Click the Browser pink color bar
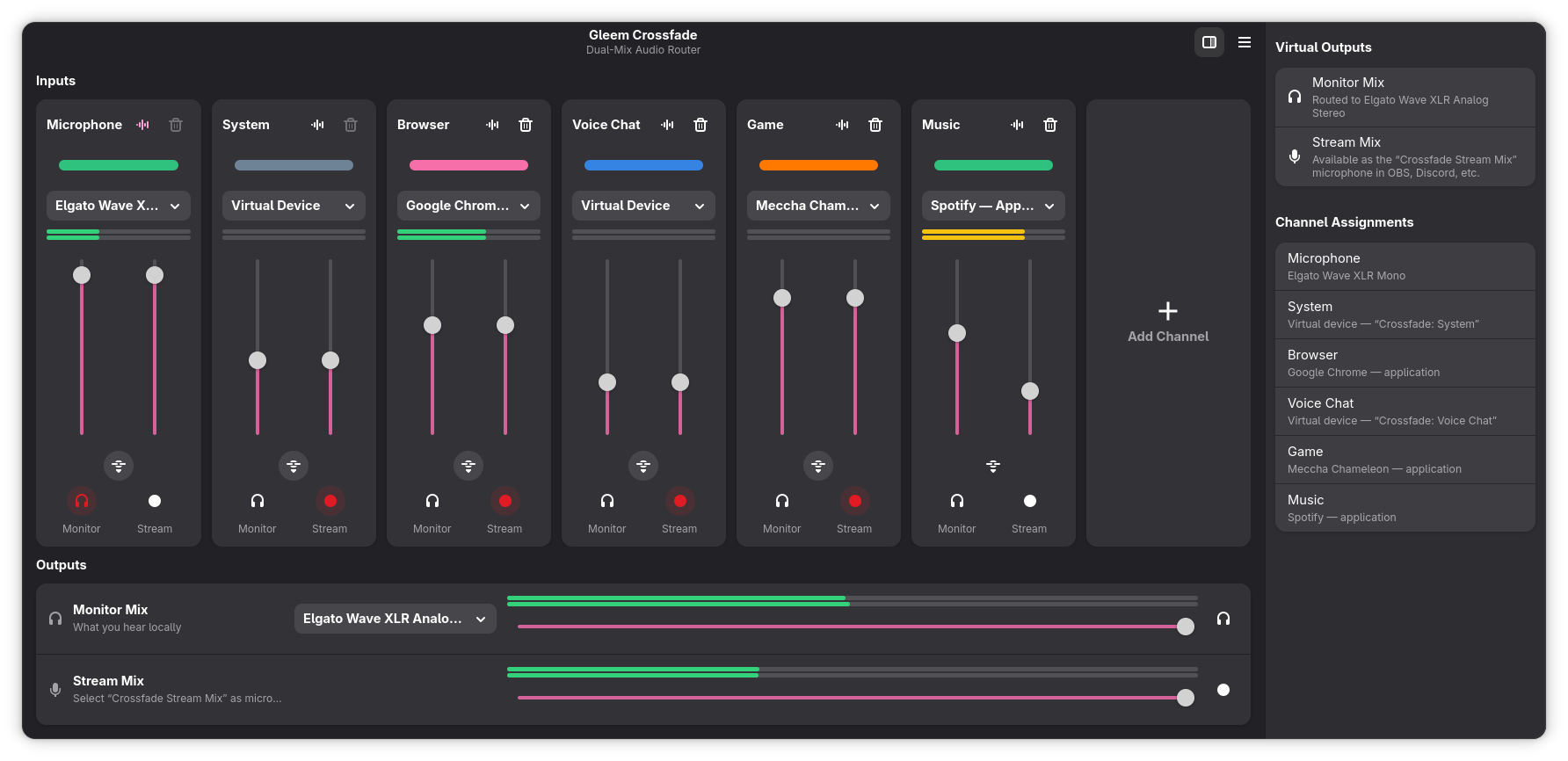This screenshot has height=761, width=1568. point(468,165)
